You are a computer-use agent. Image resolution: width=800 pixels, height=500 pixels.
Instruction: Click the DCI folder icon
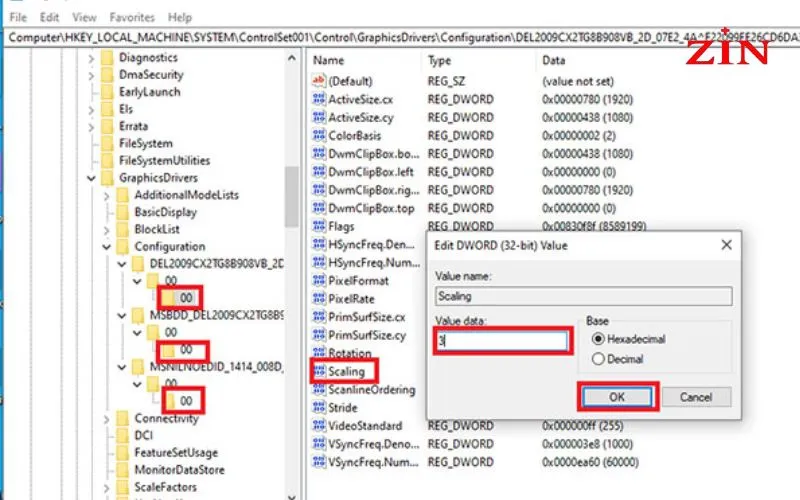pos(122,435)
